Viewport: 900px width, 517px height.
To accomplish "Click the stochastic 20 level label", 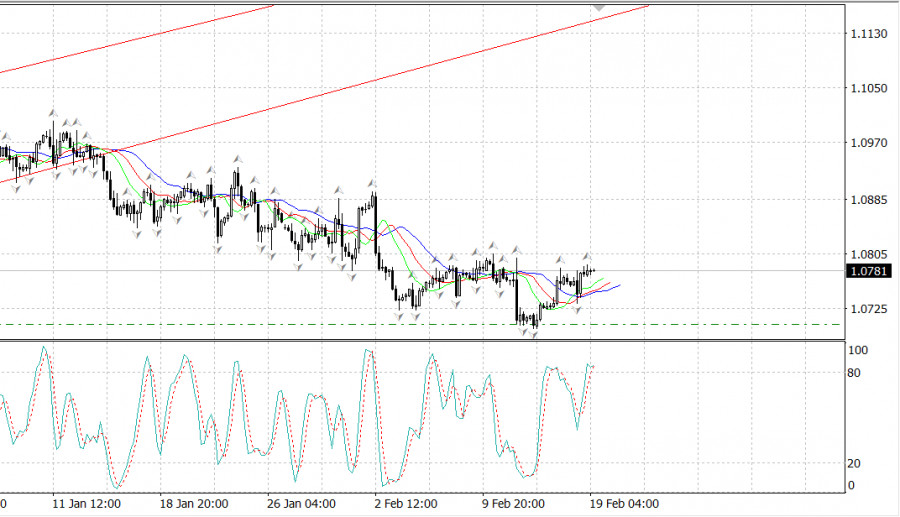I will pyautogui.click(x=854, y=463).
